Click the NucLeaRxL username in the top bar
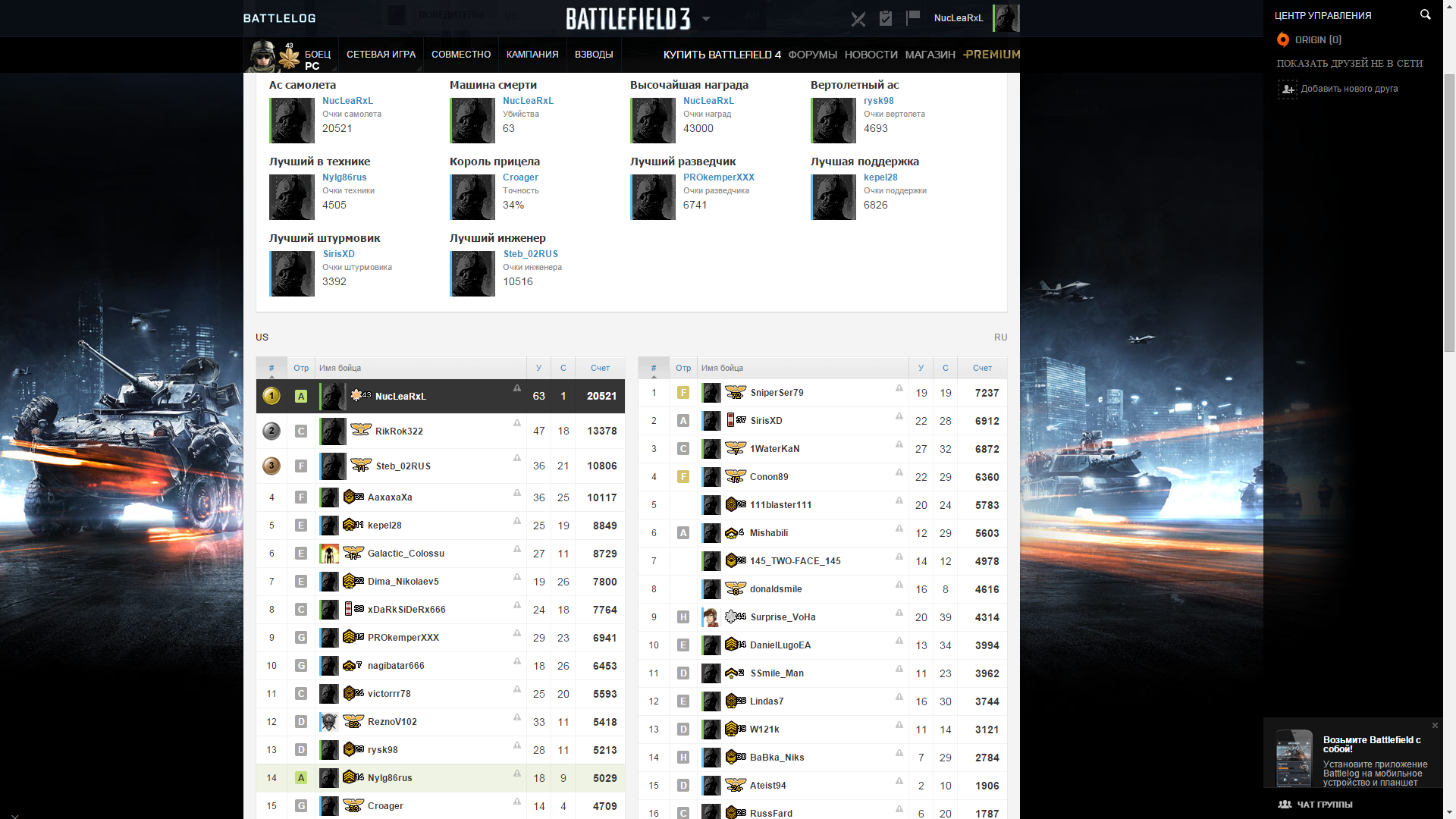The height and width of the screenshot is (819, 1456). tap(959, 18)
